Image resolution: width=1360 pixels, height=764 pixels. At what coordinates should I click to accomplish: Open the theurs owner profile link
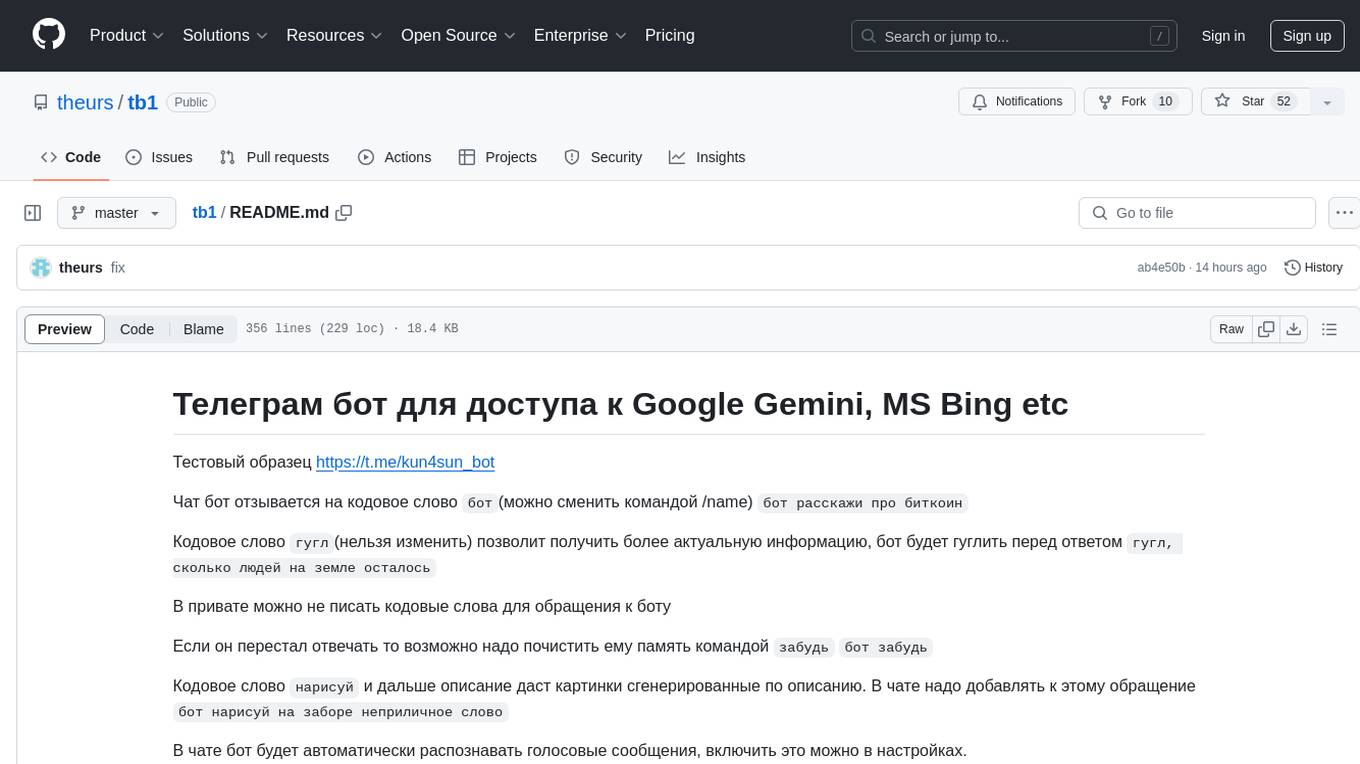[85, 102]
